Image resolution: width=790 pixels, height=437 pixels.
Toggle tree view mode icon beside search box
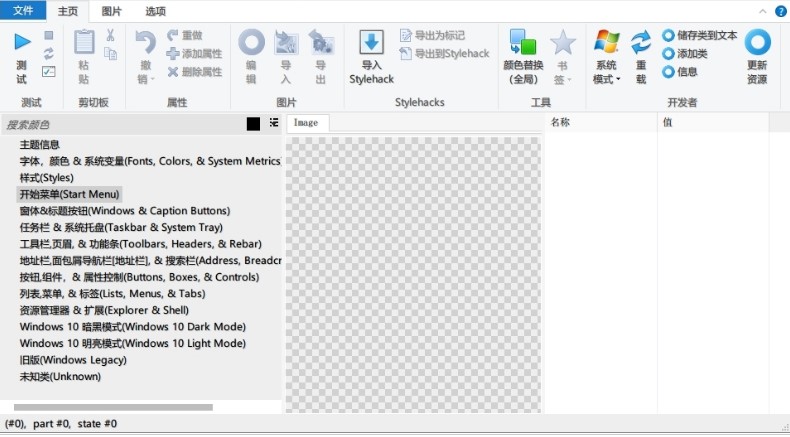(x=274, y=122)
